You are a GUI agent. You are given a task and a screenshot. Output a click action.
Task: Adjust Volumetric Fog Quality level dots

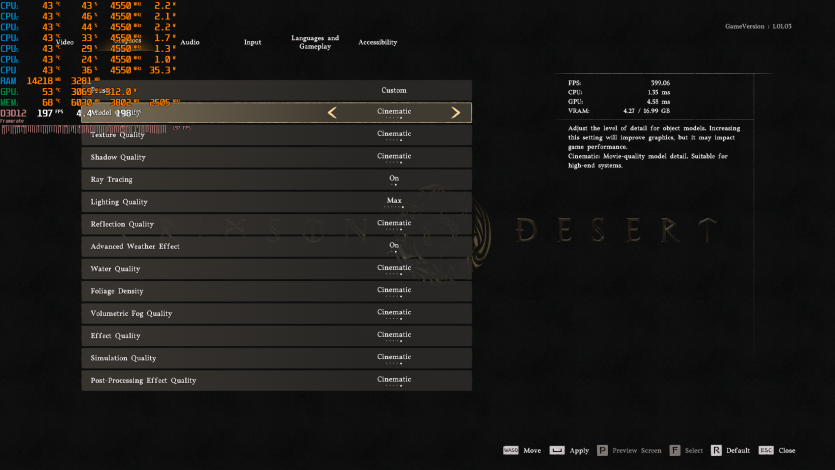[x=394, y=319]
